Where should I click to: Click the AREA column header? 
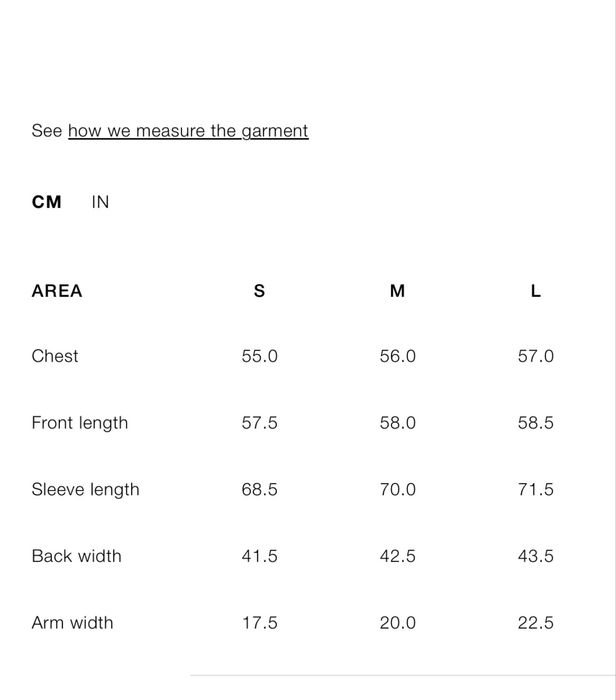pos(57,291)
